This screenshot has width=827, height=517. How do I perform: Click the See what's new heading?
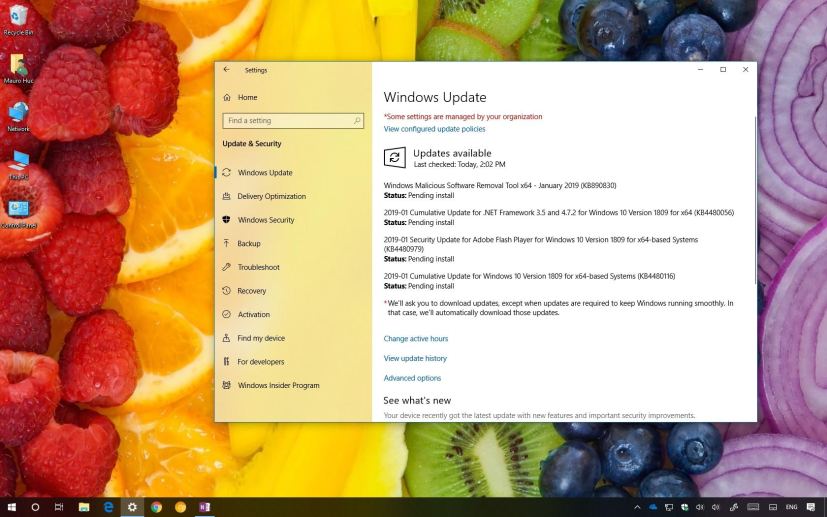[417, 400]
